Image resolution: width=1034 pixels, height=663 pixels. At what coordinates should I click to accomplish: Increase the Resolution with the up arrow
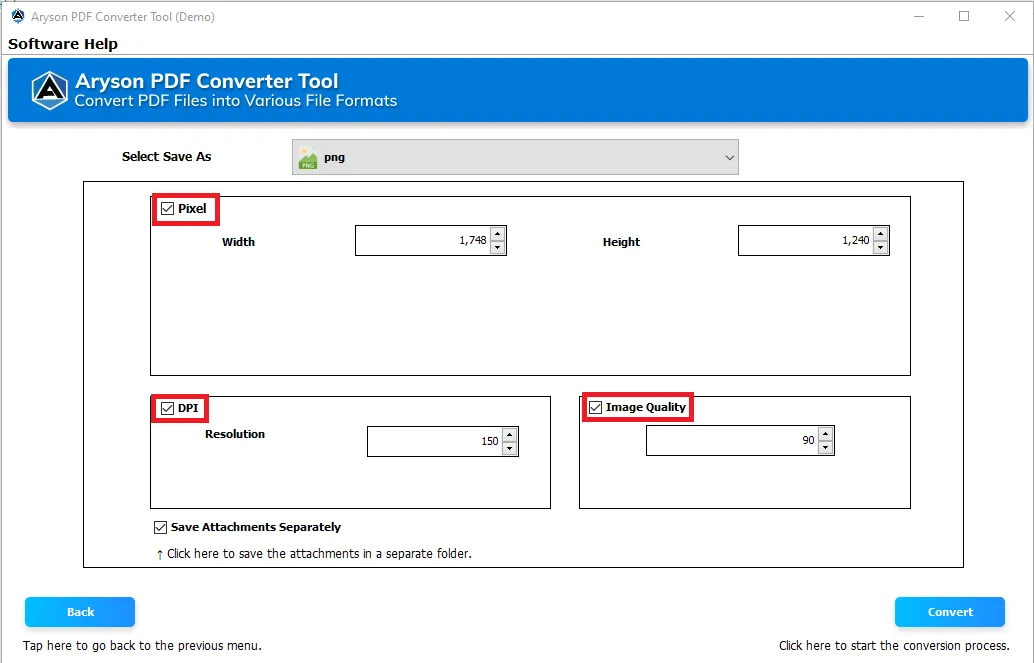click(x=509, y=434)
